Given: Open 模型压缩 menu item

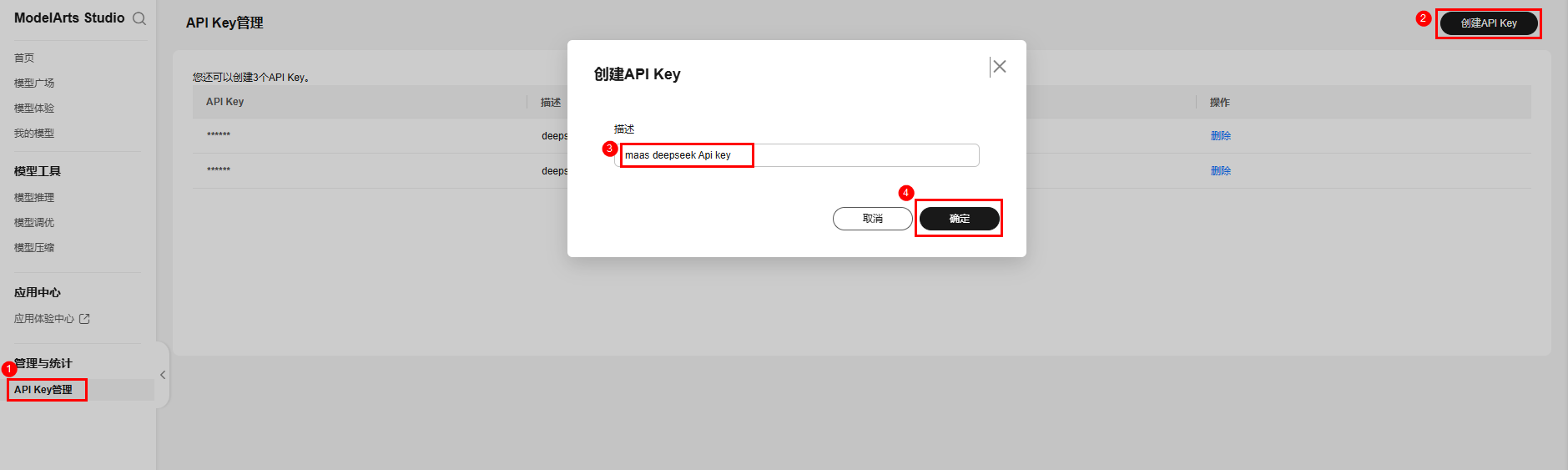Looking at the screenshot, I should coord(34,247).
